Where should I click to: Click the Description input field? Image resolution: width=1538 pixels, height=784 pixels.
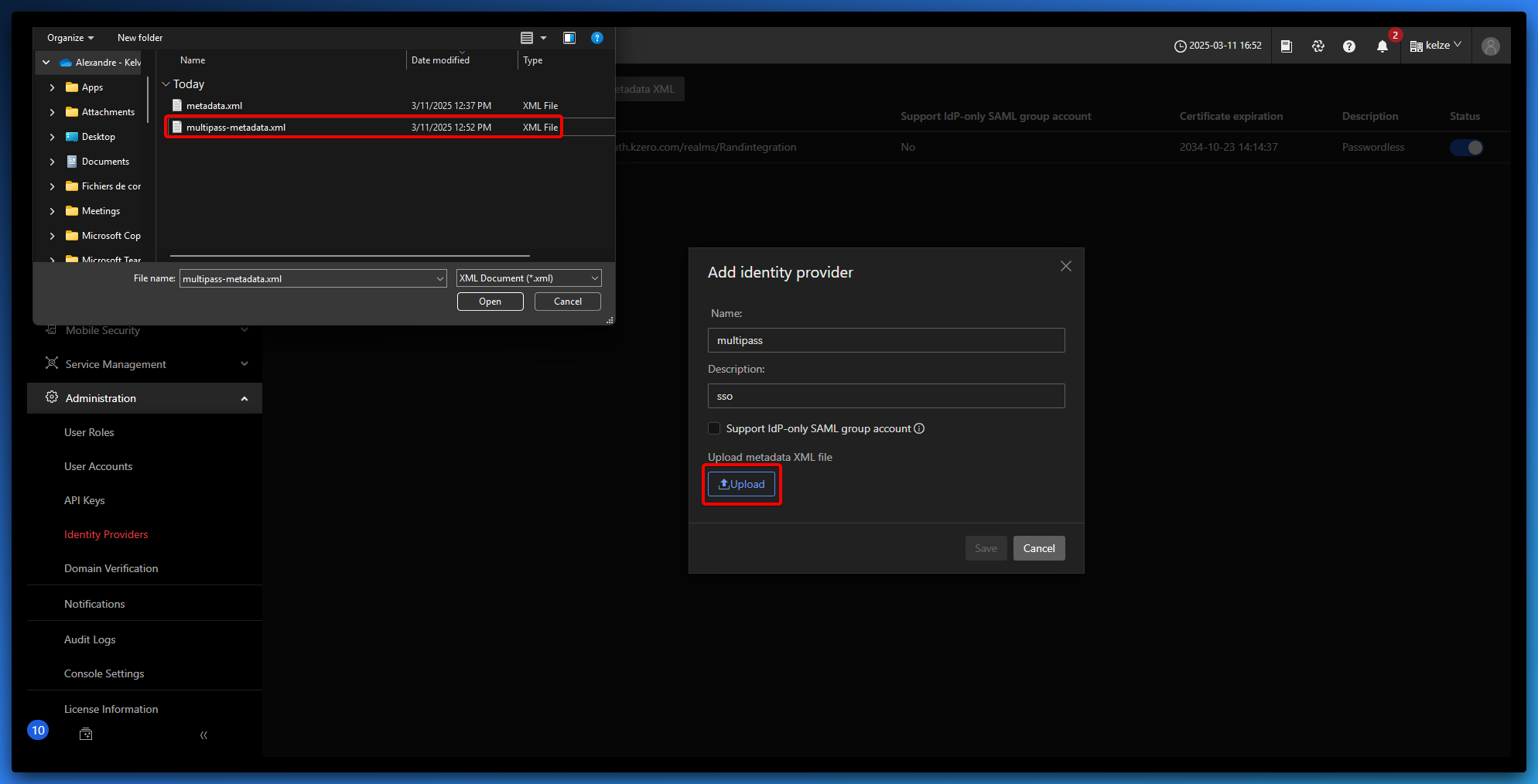[x=886, y=396]
